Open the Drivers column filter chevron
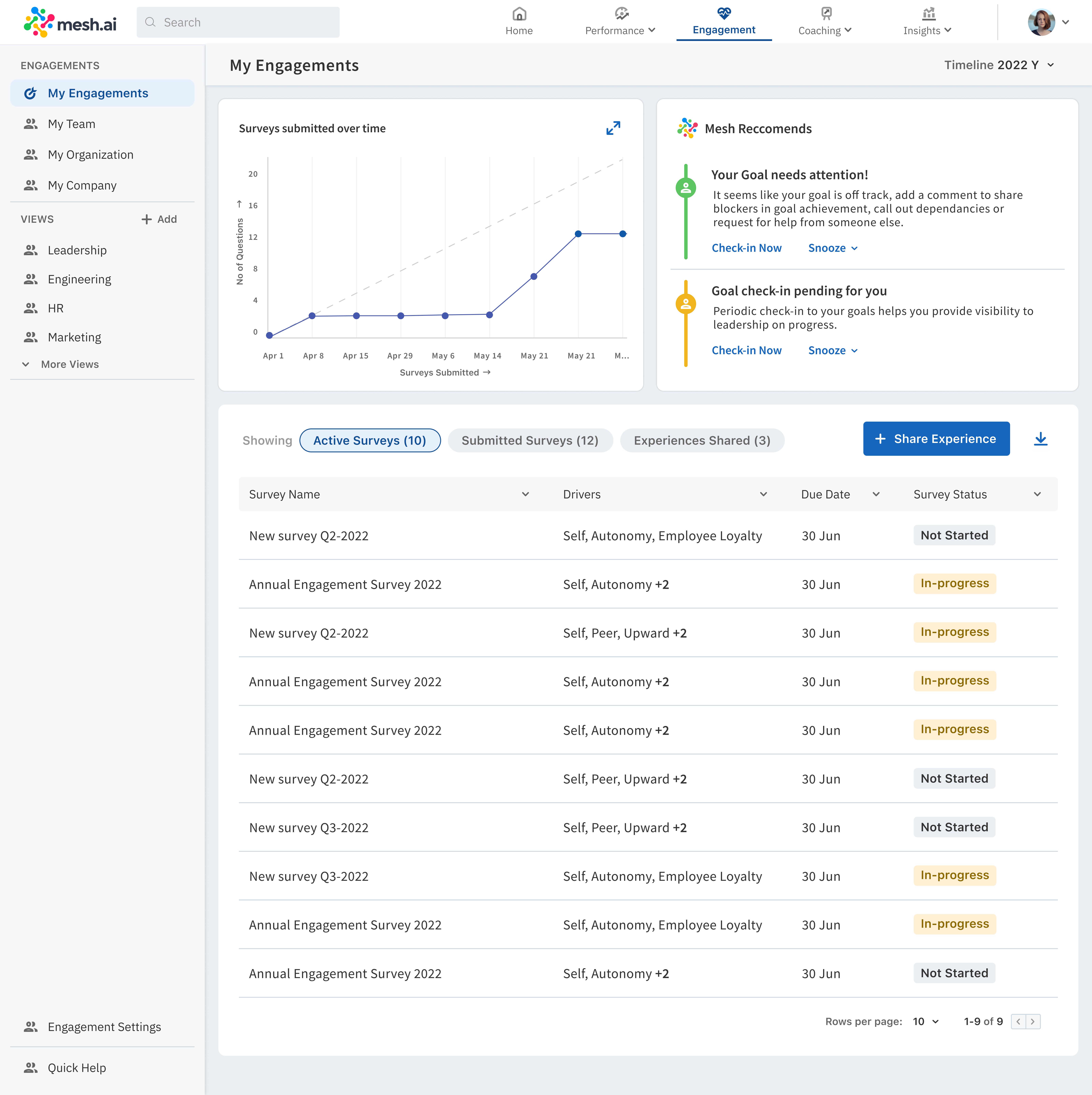This screenshot has width=1092, height=1095. [763, 494]
